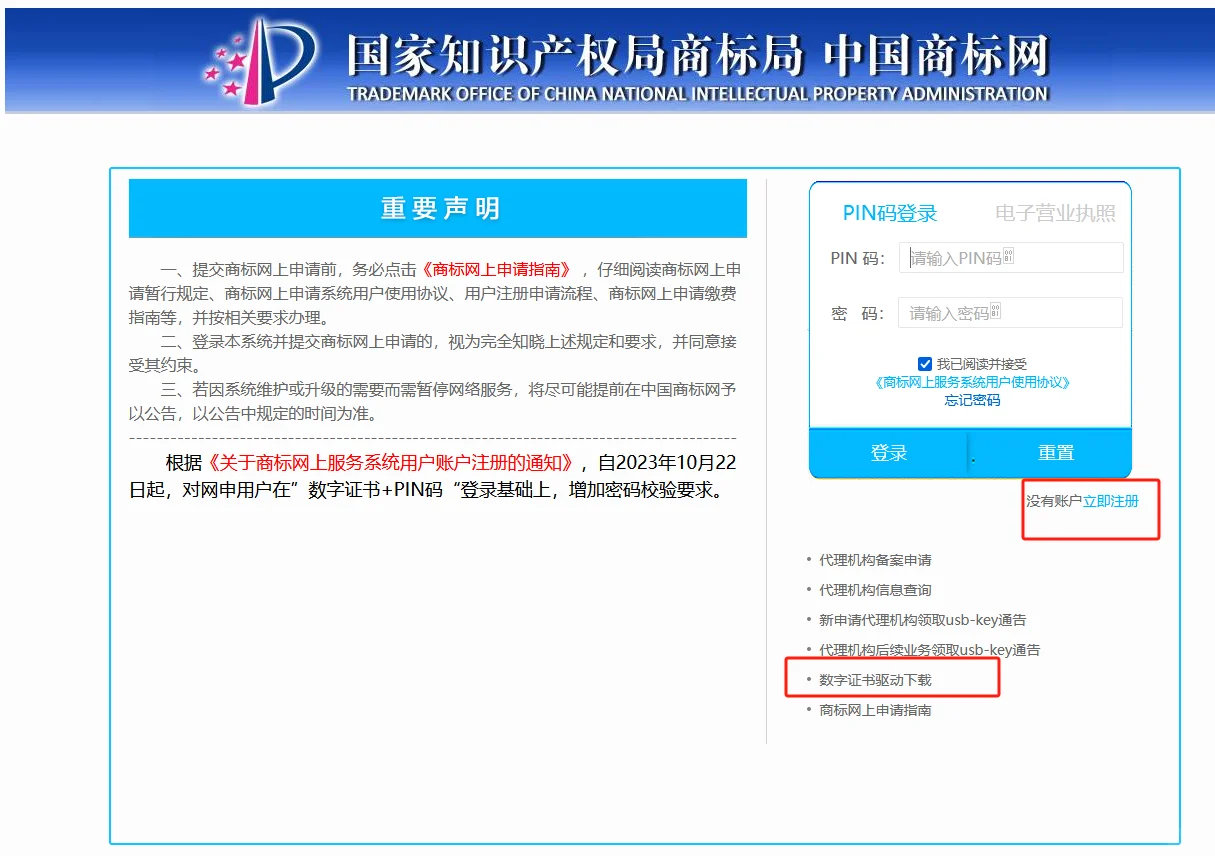Click the keyboard icon in PIN码 field
The width and height of the screenshot is (1215, 856).
click(x=1008, y=257)
